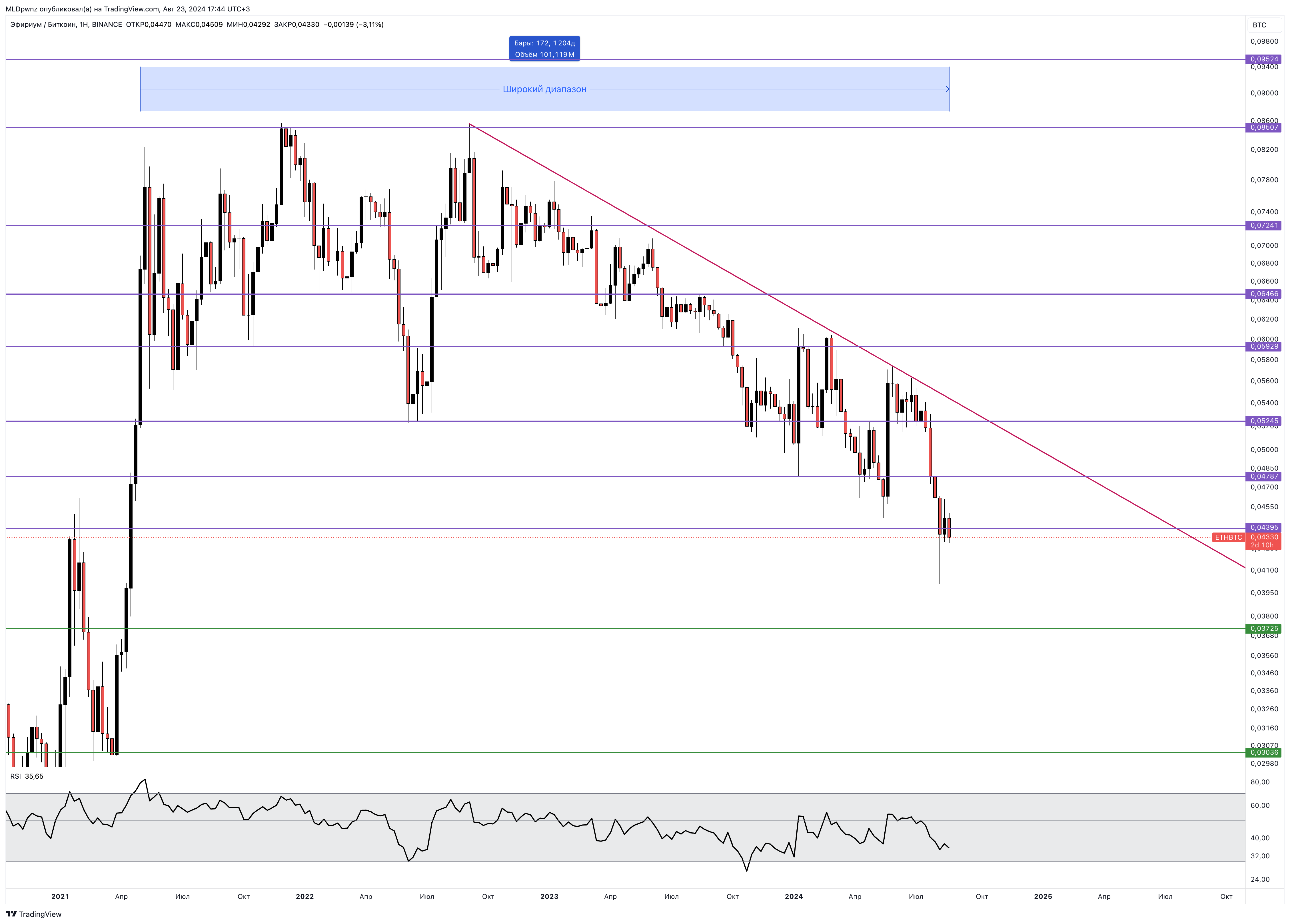Click the red ETHBTC symbol tag
The image size is (1290, 924).
(1229, 537)
